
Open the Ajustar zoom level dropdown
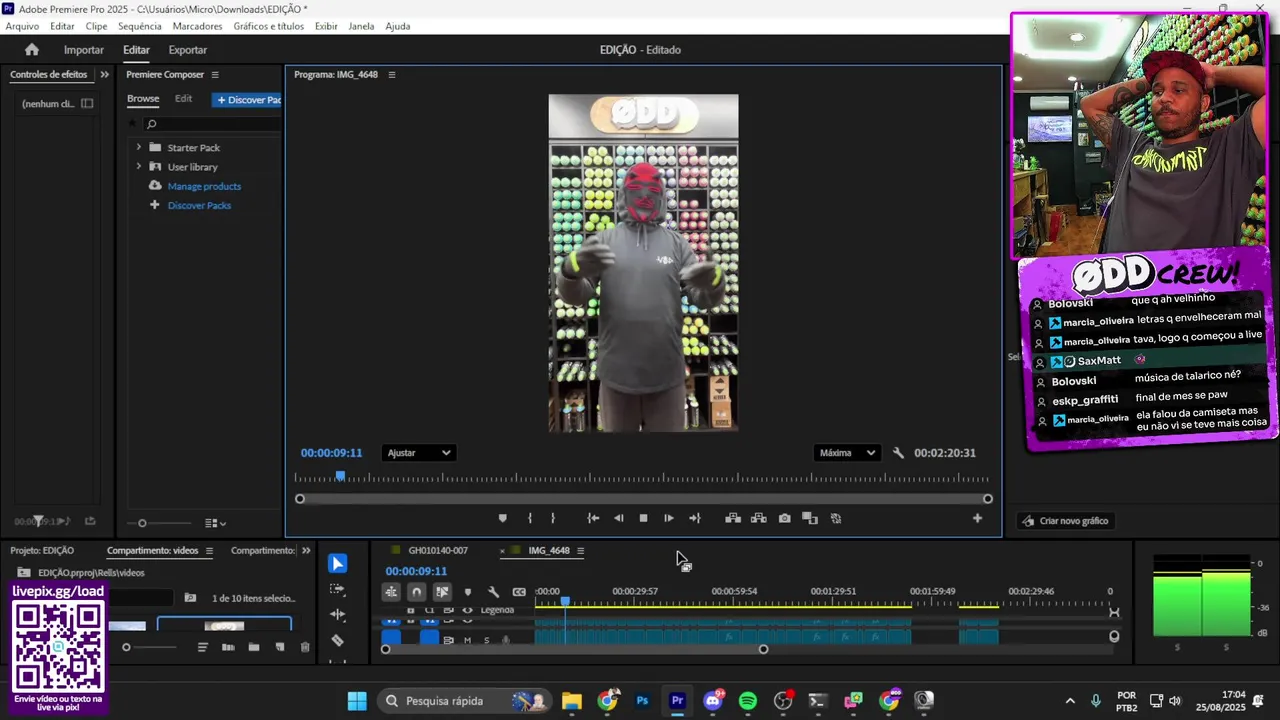click(x=418, y=453)
